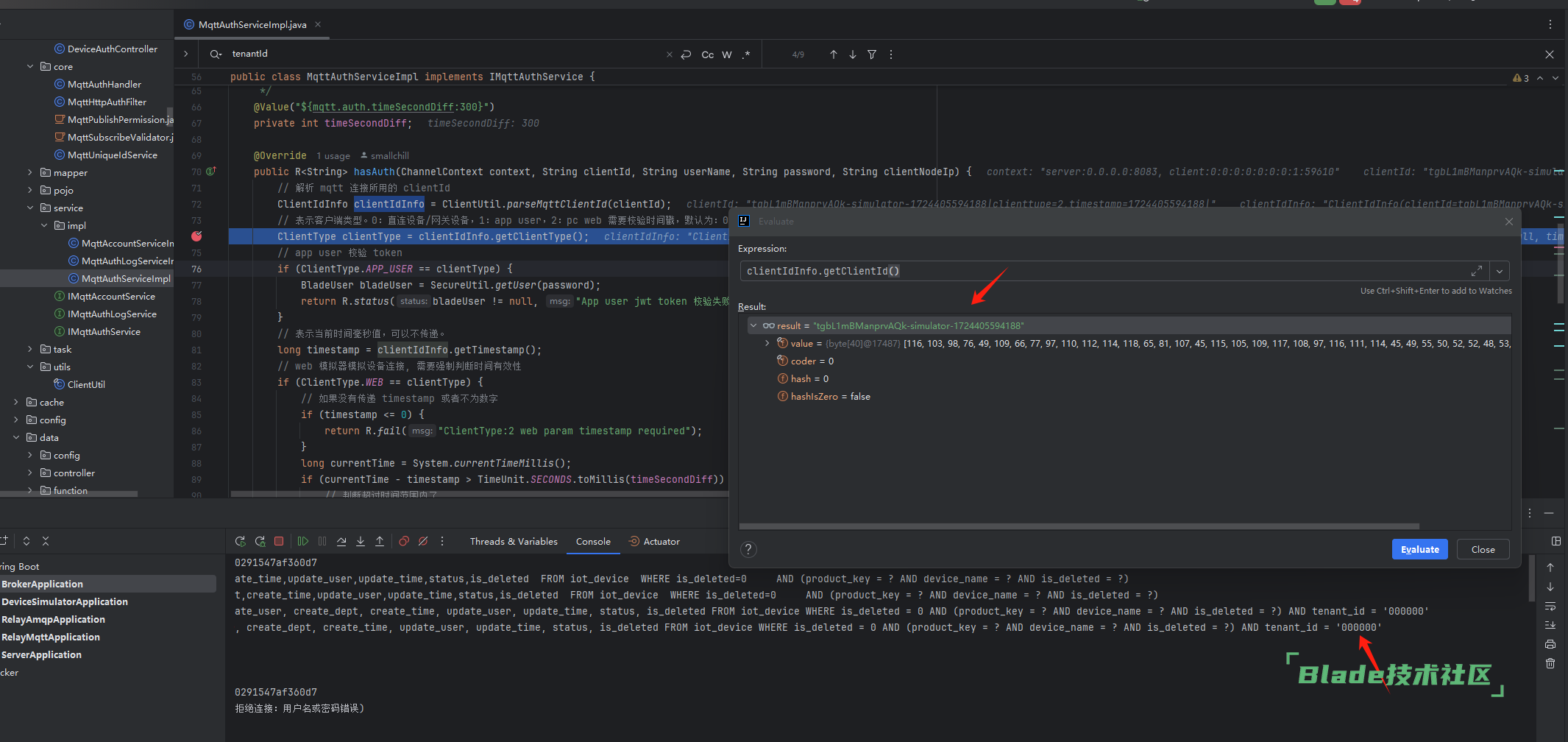
Task: Collapse the impl folder
Action: click(44, 225)
